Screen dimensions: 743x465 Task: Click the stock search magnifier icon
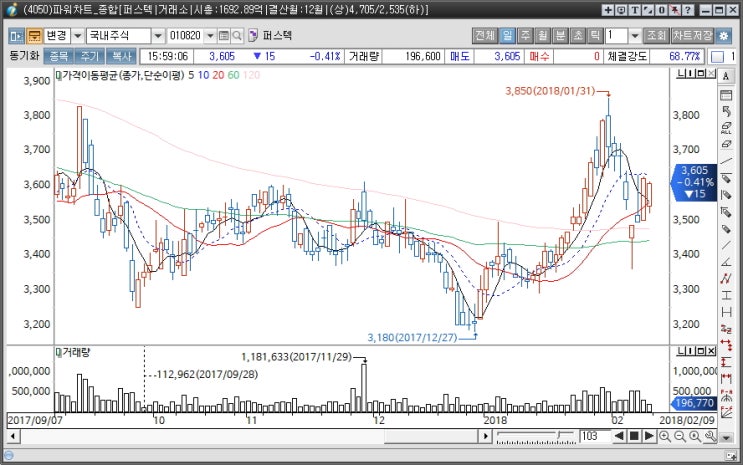tap(237, 36)
